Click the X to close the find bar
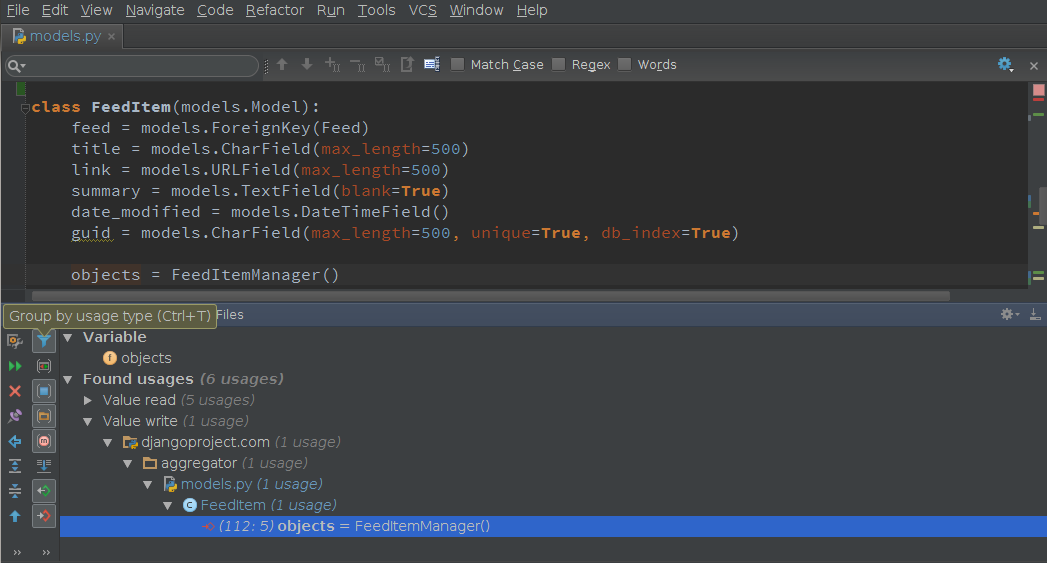Image resolution: width=1047 pixels, height=563 pixels. pos(1034,65)
